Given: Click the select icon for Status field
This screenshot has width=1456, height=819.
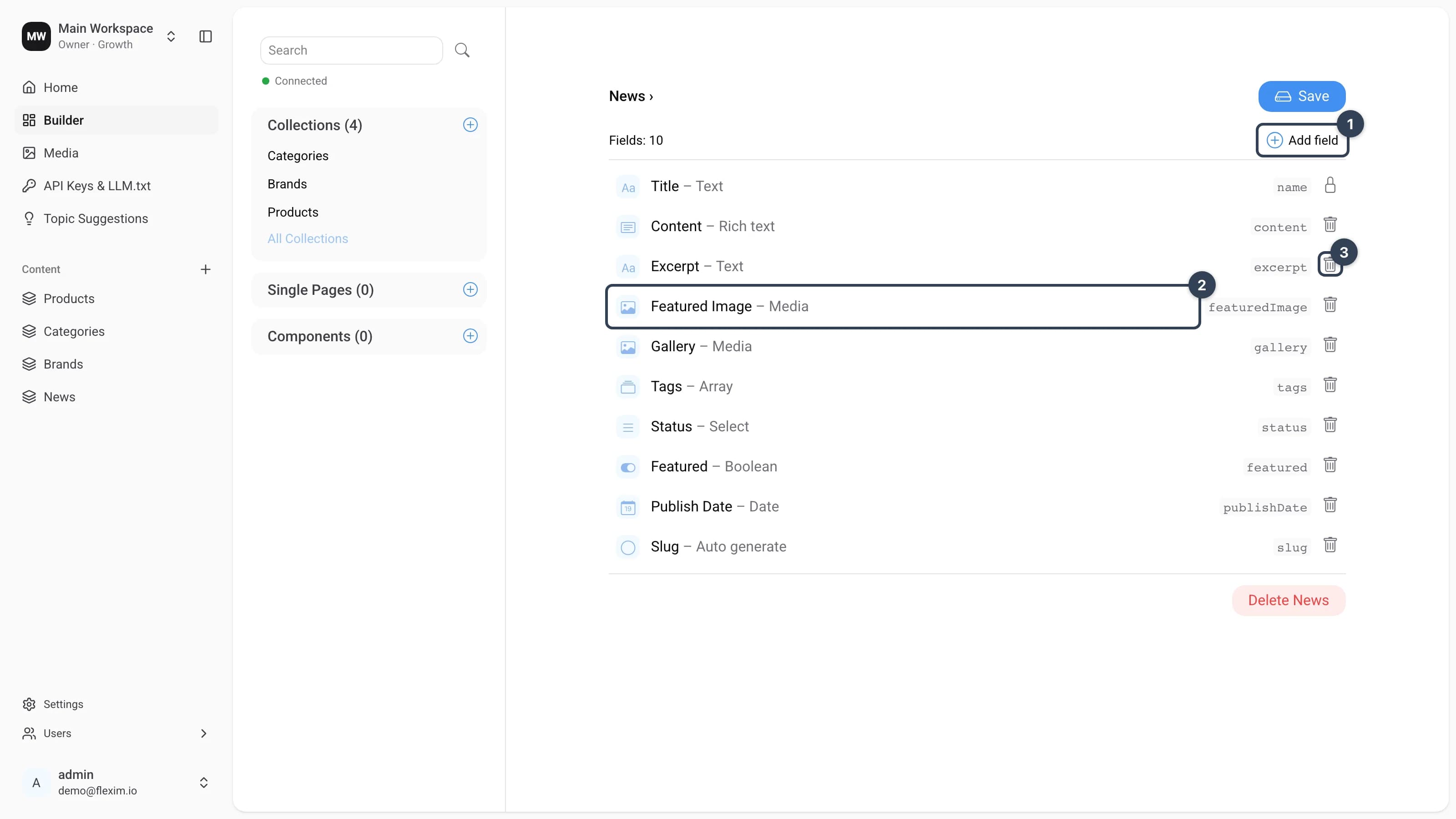Looking at the screenshot, I should click(x=628, y=427).
